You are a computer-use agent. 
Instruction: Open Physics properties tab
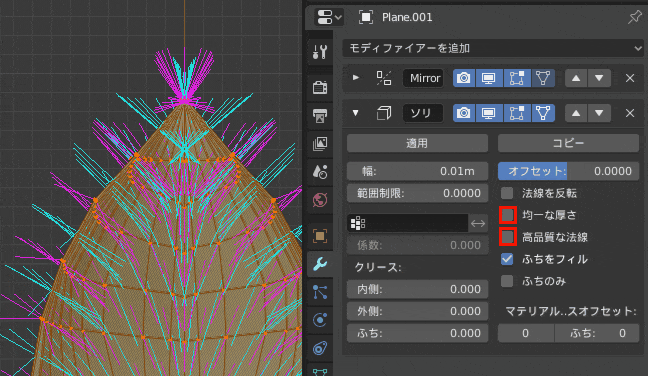click(x=320, y=320)
